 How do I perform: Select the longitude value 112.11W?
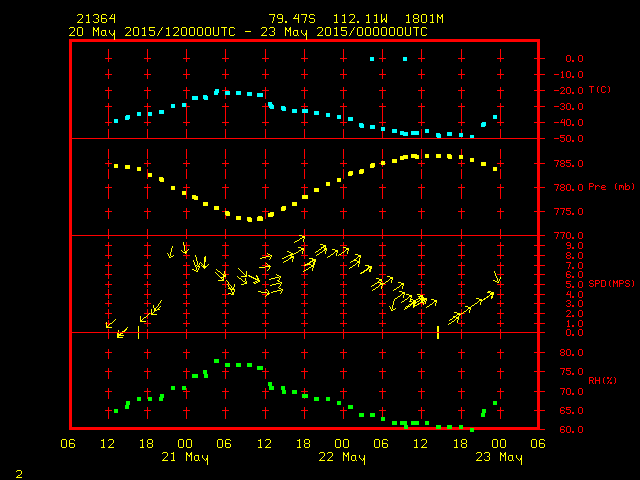pyautogui.click(x=360, y=19)
